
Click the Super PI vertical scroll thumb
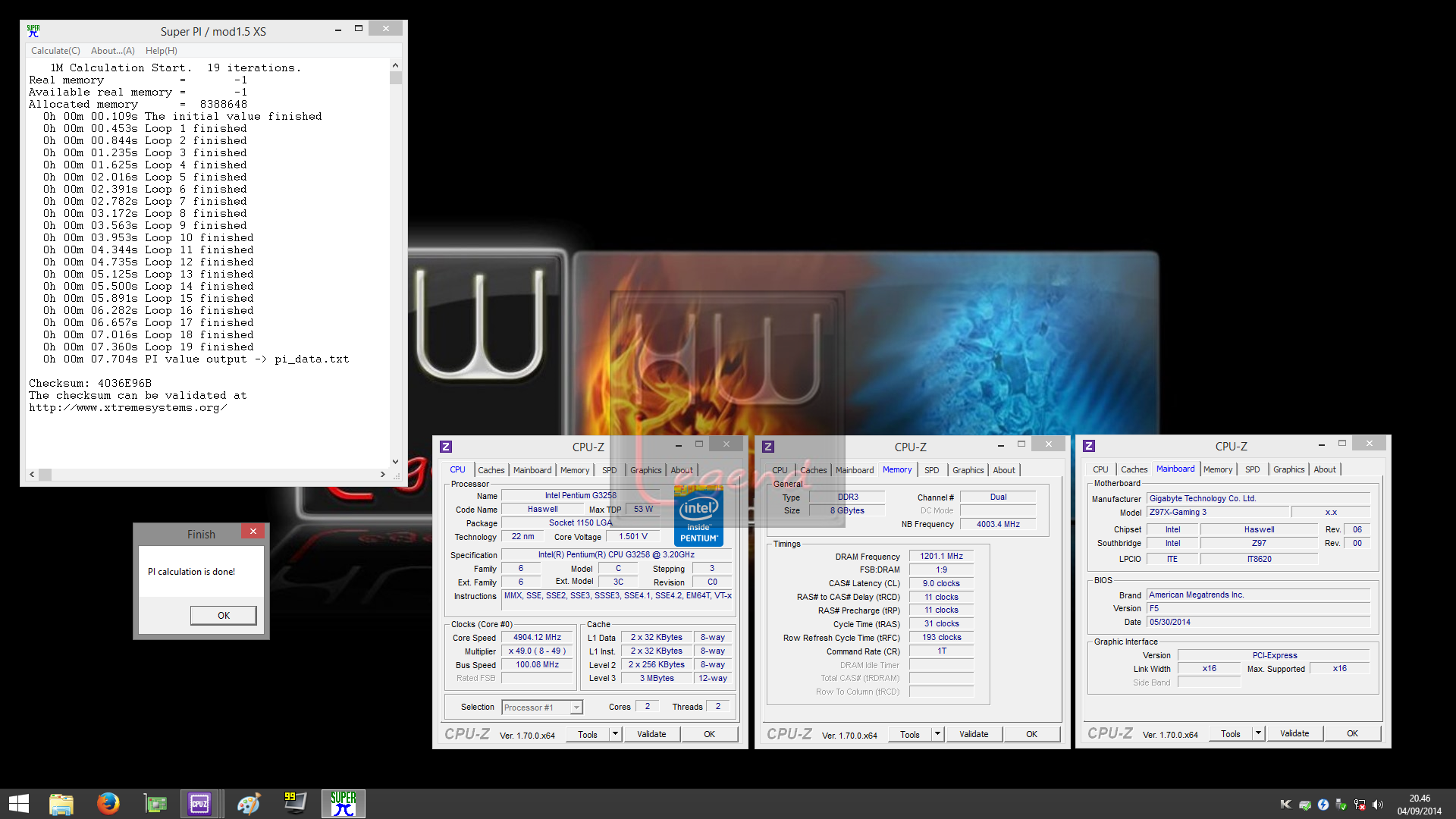tap(395, 77)
